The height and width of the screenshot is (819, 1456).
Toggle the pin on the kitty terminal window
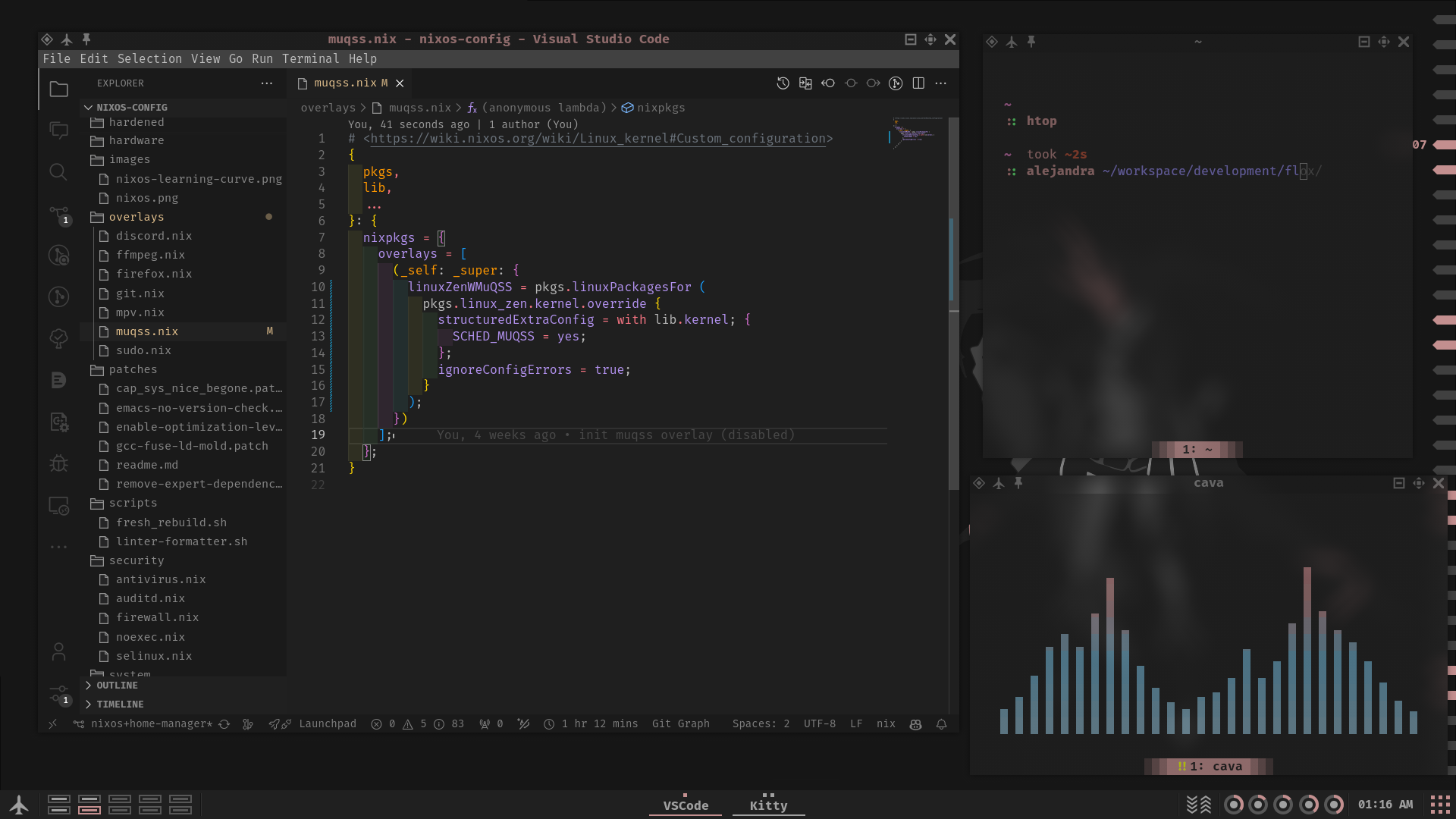coord(1031,42)
